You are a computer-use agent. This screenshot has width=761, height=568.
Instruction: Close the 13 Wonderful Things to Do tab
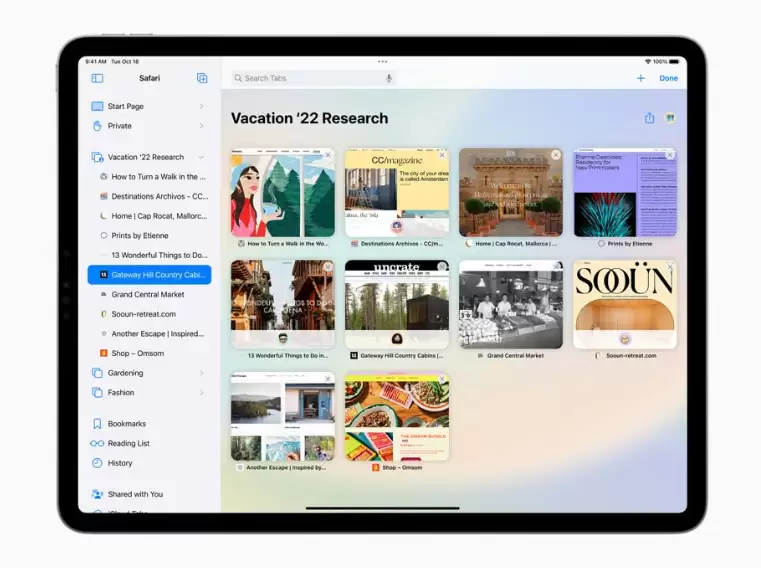click(x=328, y=267)
